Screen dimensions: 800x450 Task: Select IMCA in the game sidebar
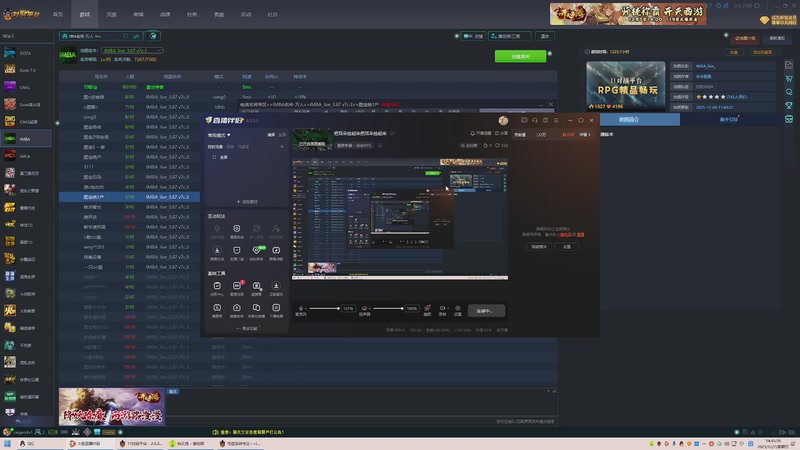[26, 156]
